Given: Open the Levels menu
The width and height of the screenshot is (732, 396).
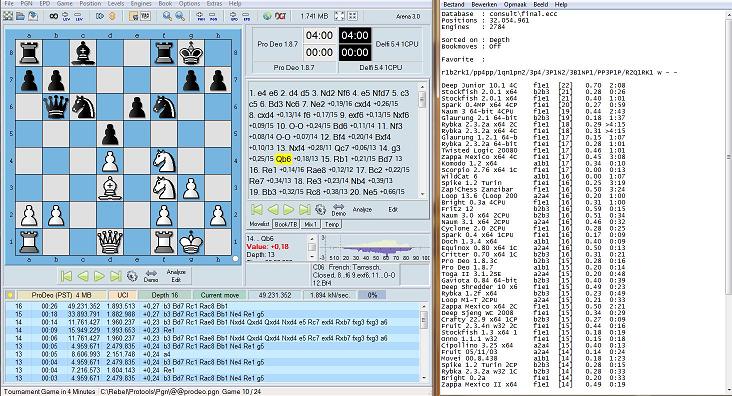Looking at the screenshot, I should click(x=116, y=3).
